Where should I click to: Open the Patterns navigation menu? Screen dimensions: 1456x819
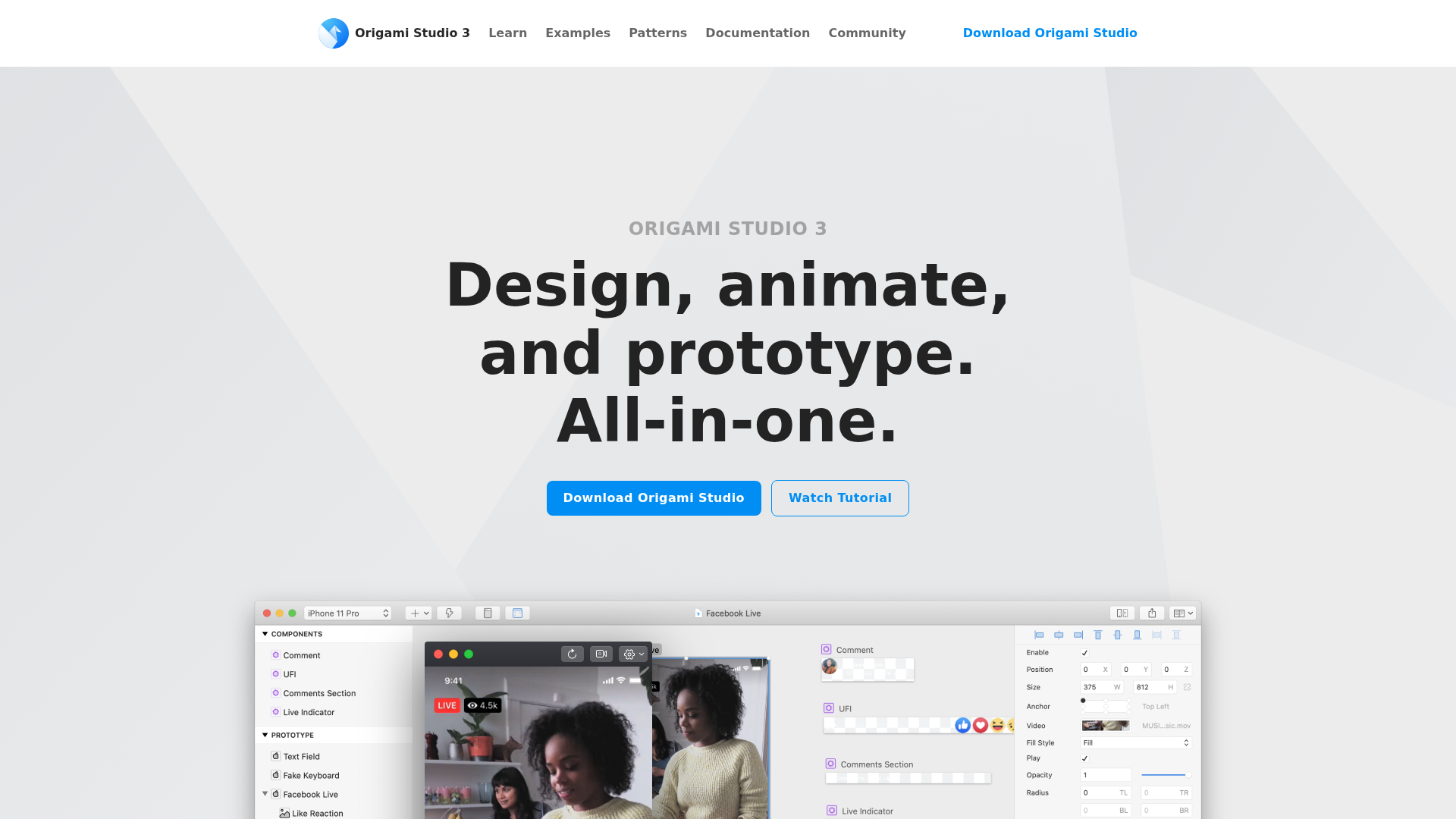(657, 33)
